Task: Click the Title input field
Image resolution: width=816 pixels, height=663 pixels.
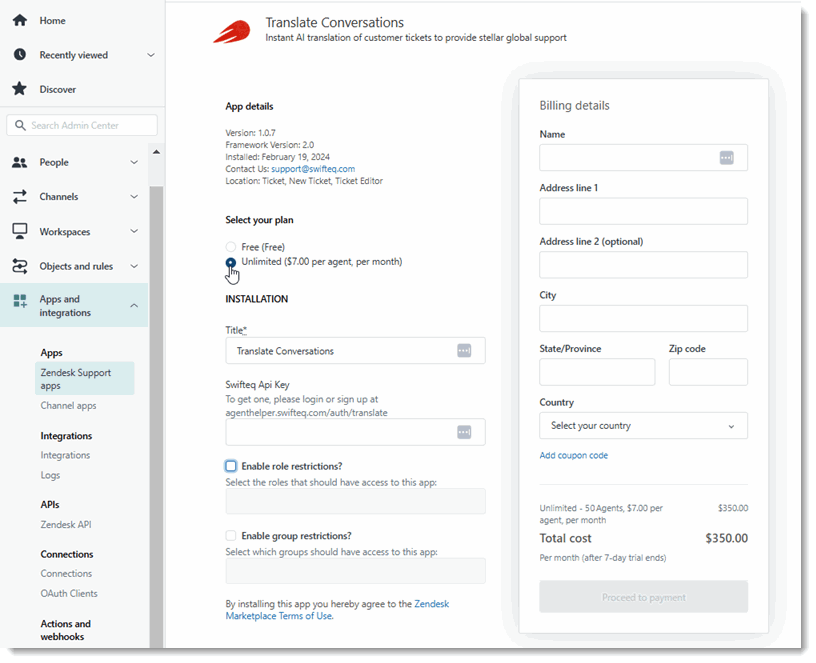Action: 355,351
